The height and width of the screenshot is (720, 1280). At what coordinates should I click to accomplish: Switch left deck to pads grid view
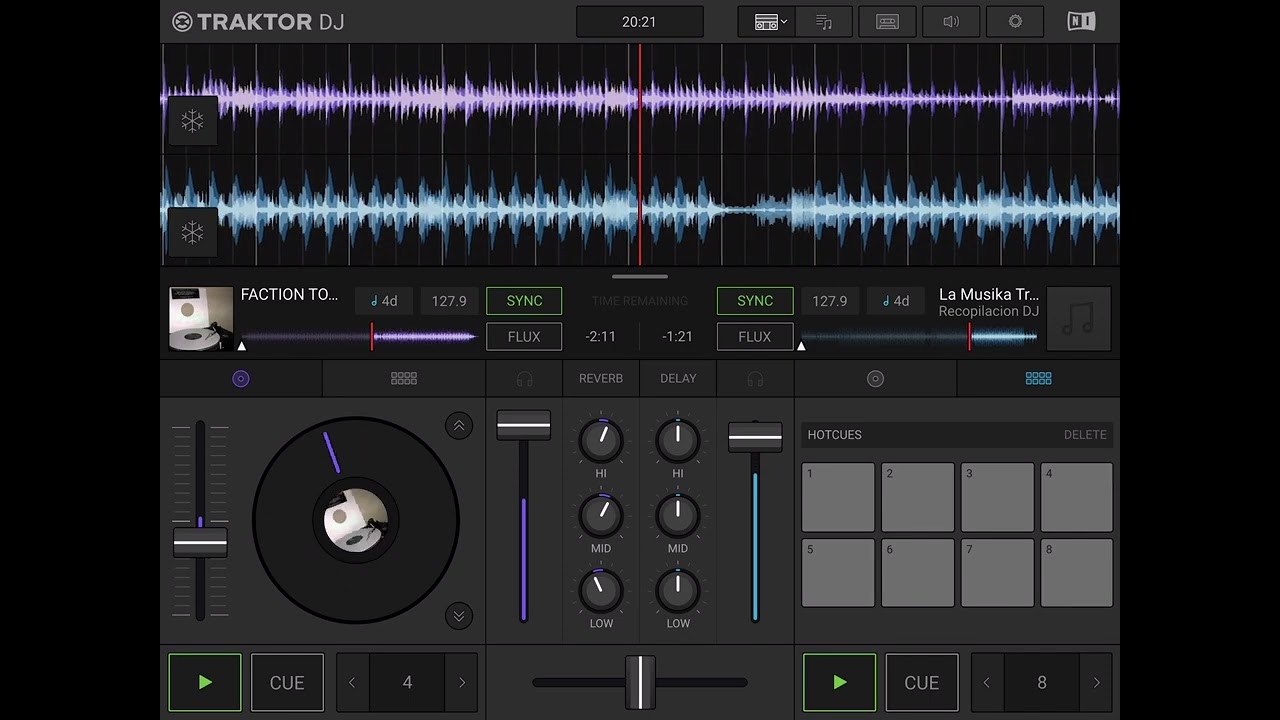click(x=404, y=379)
